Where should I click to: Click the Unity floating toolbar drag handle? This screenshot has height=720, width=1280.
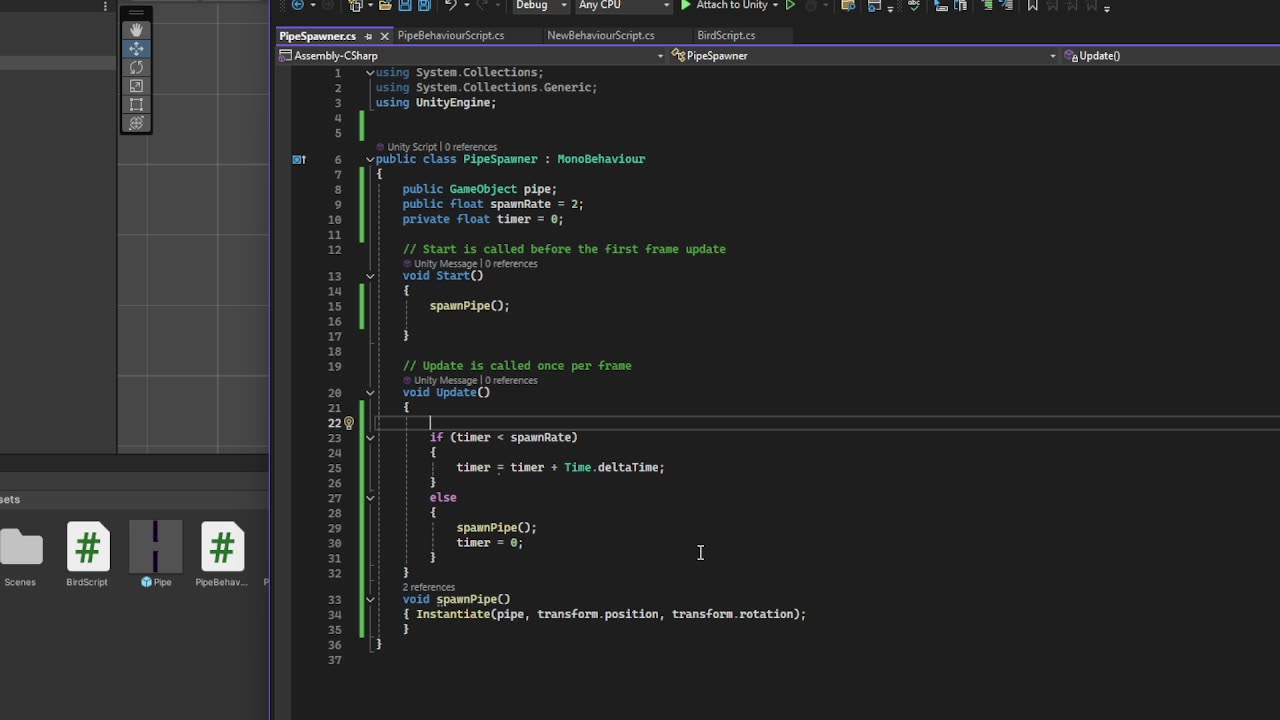tap(136, 14)
